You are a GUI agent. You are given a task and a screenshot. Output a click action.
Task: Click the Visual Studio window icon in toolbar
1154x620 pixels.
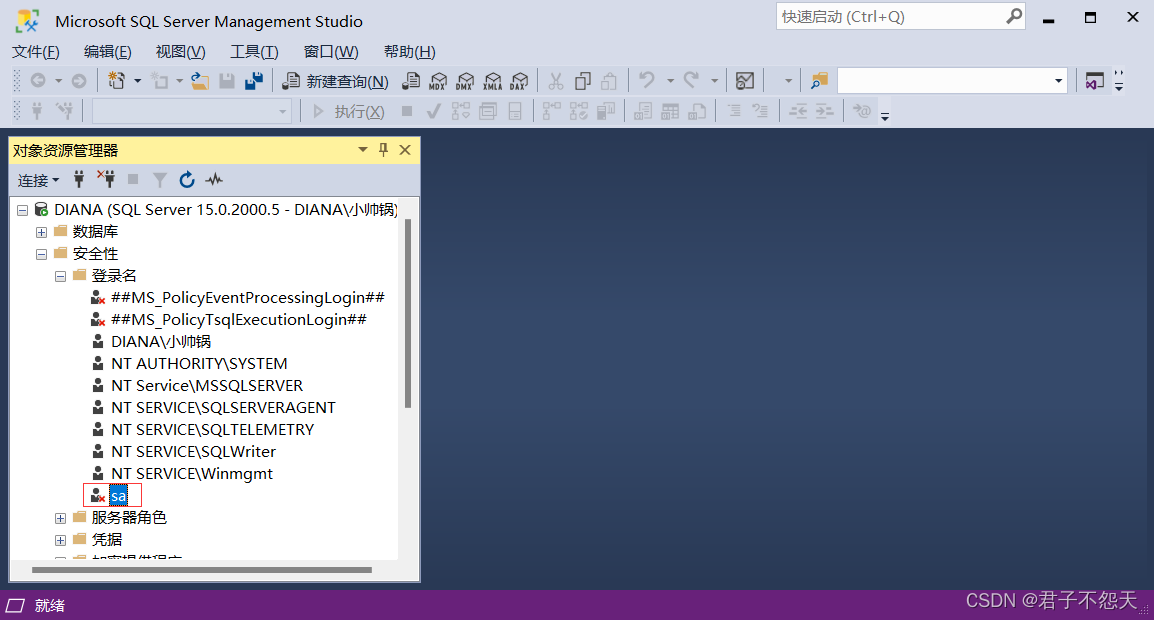[1094, 80]
